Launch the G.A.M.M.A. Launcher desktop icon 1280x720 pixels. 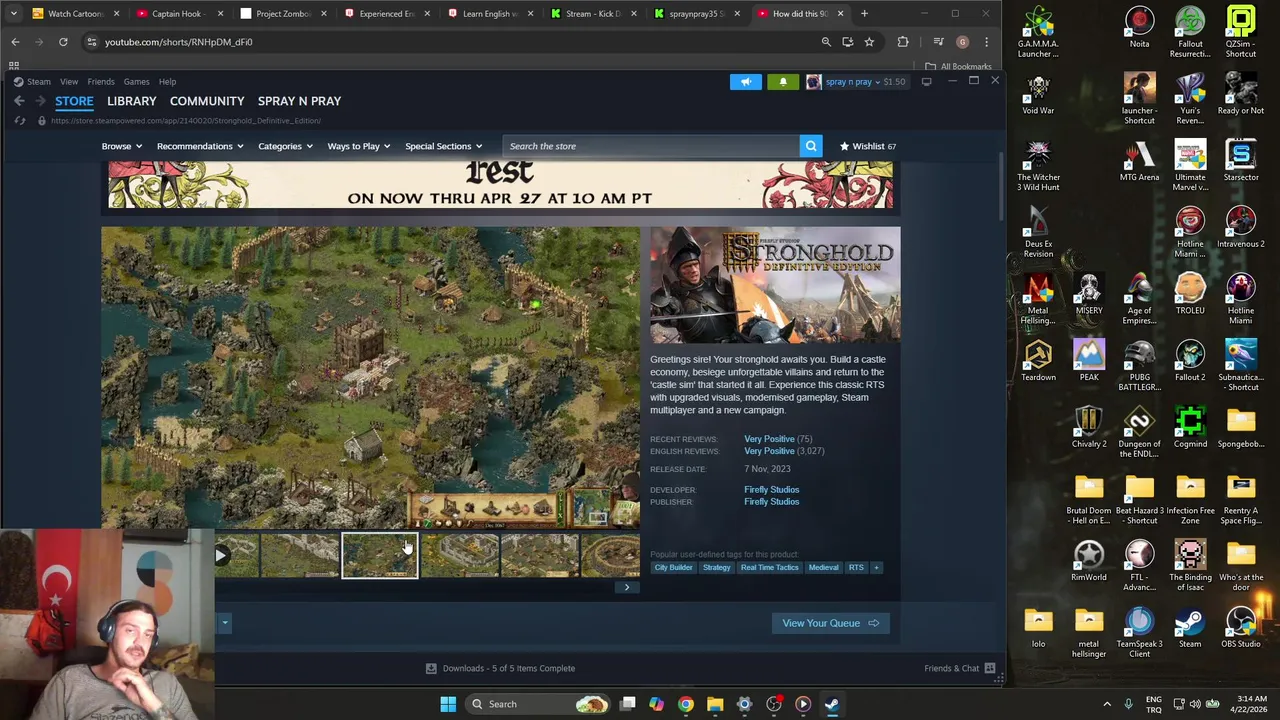pyautogui.click(x=1038, y=32)
